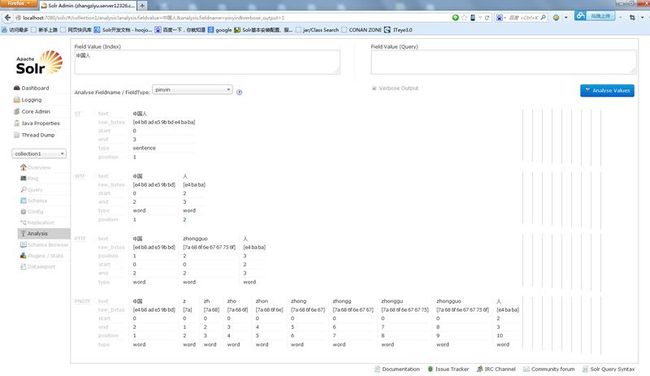Open the CONAN ZONE bookmark
The height and width of the screenshot is (376, 650).
point(361,30)
